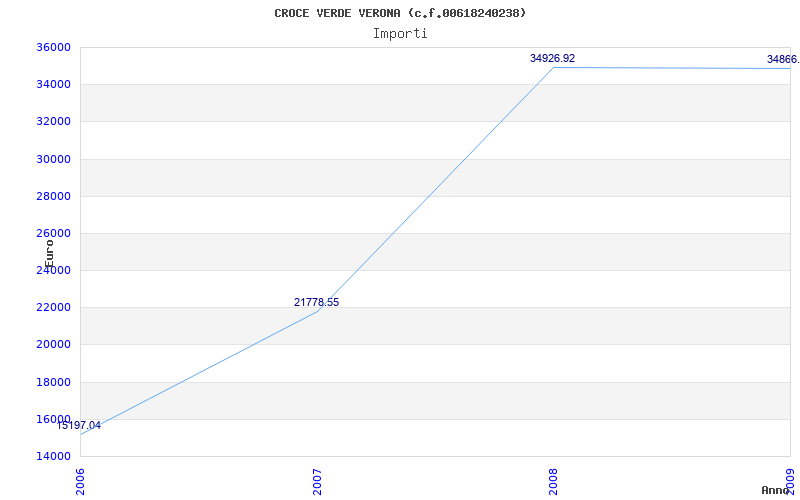
Task: Click the Euro y-axis title
Action: point(49,254)
